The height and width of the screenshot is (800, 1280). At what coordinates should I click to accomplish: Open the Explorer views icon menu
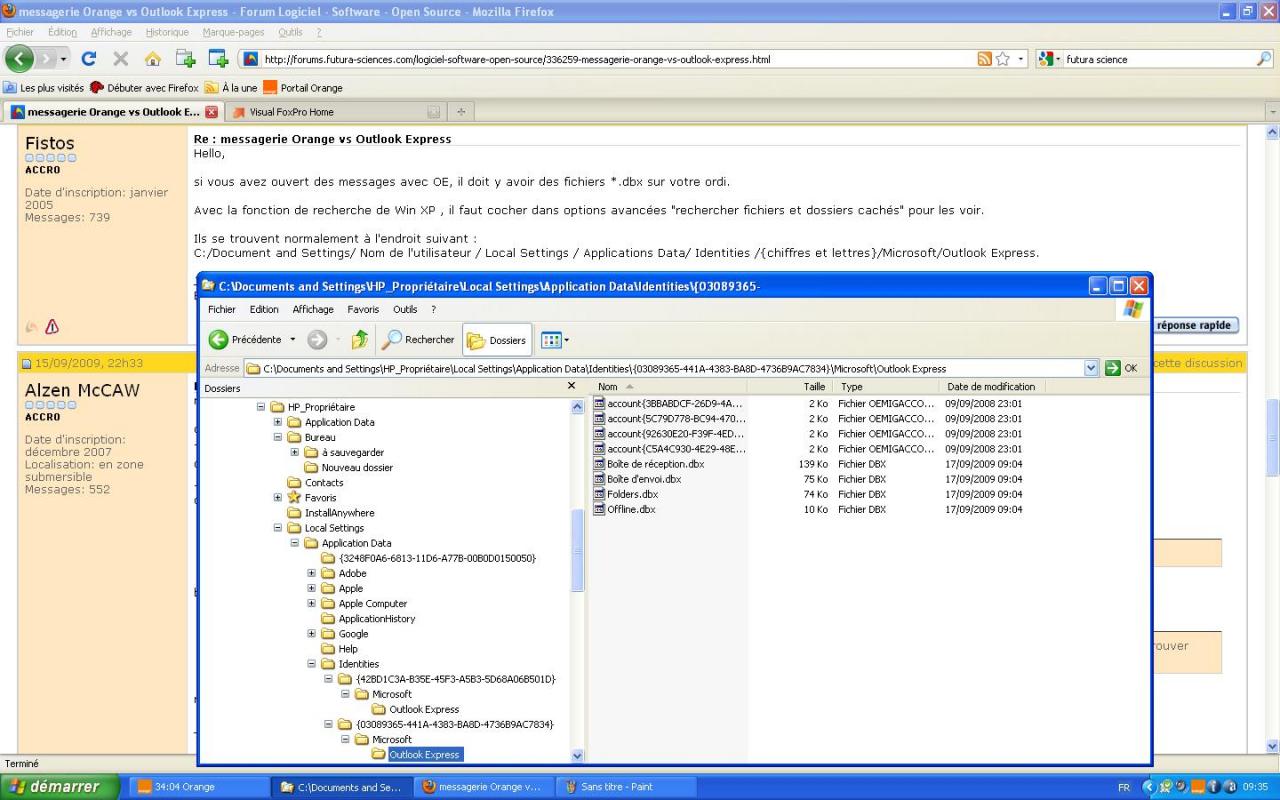click(554, 340)
